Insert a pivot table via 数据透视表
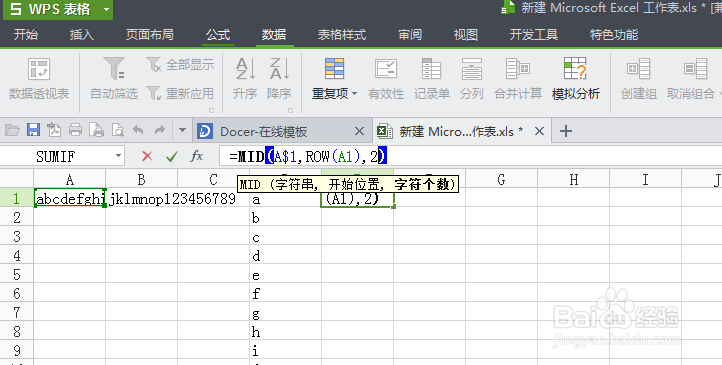 tap(39, 79)
